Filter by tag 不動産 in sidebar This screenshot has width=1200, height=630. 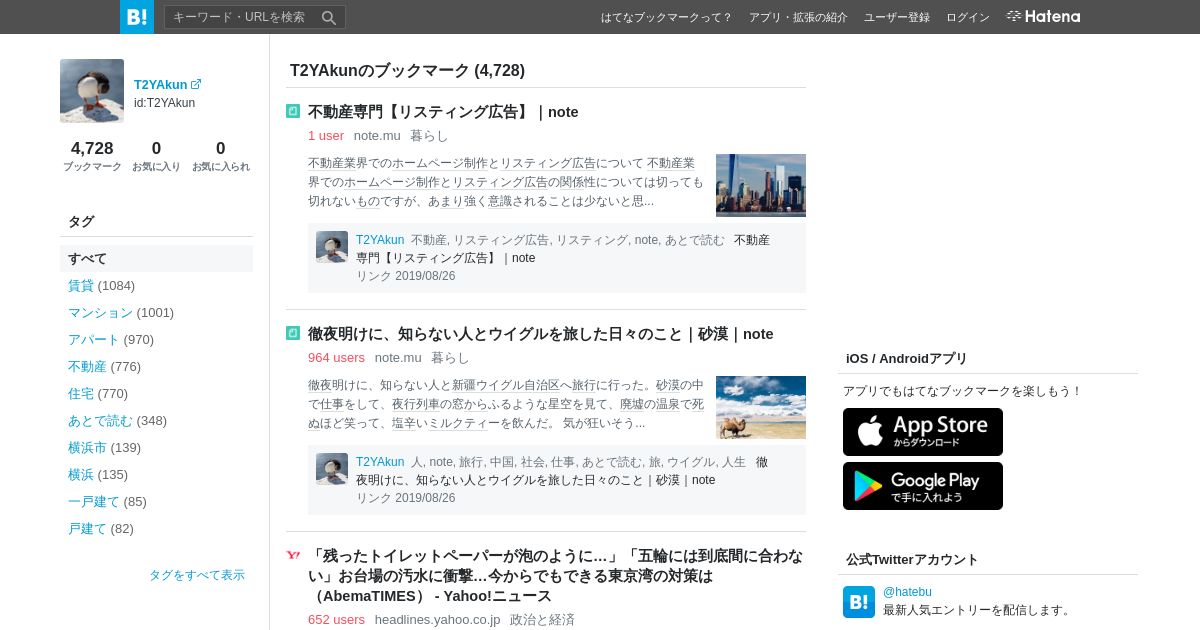pos(87,366)
